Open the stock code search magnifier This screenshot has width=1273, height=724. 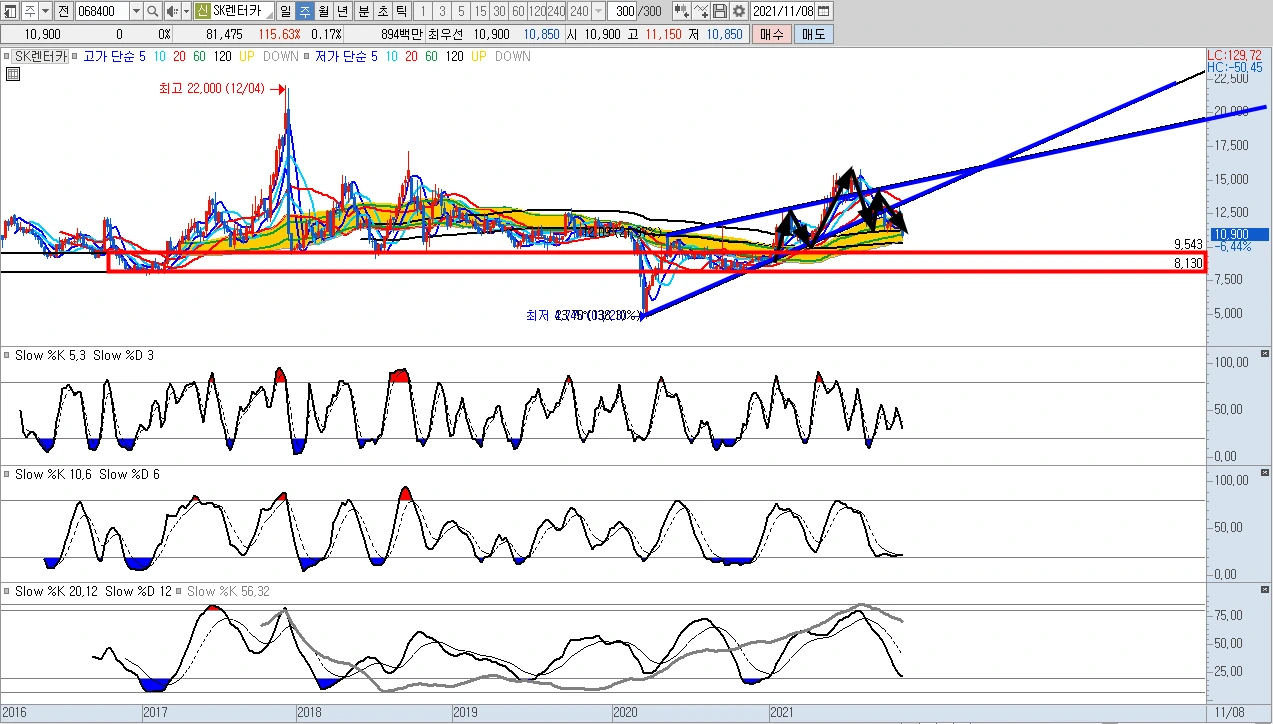click(x=152, y=12)
